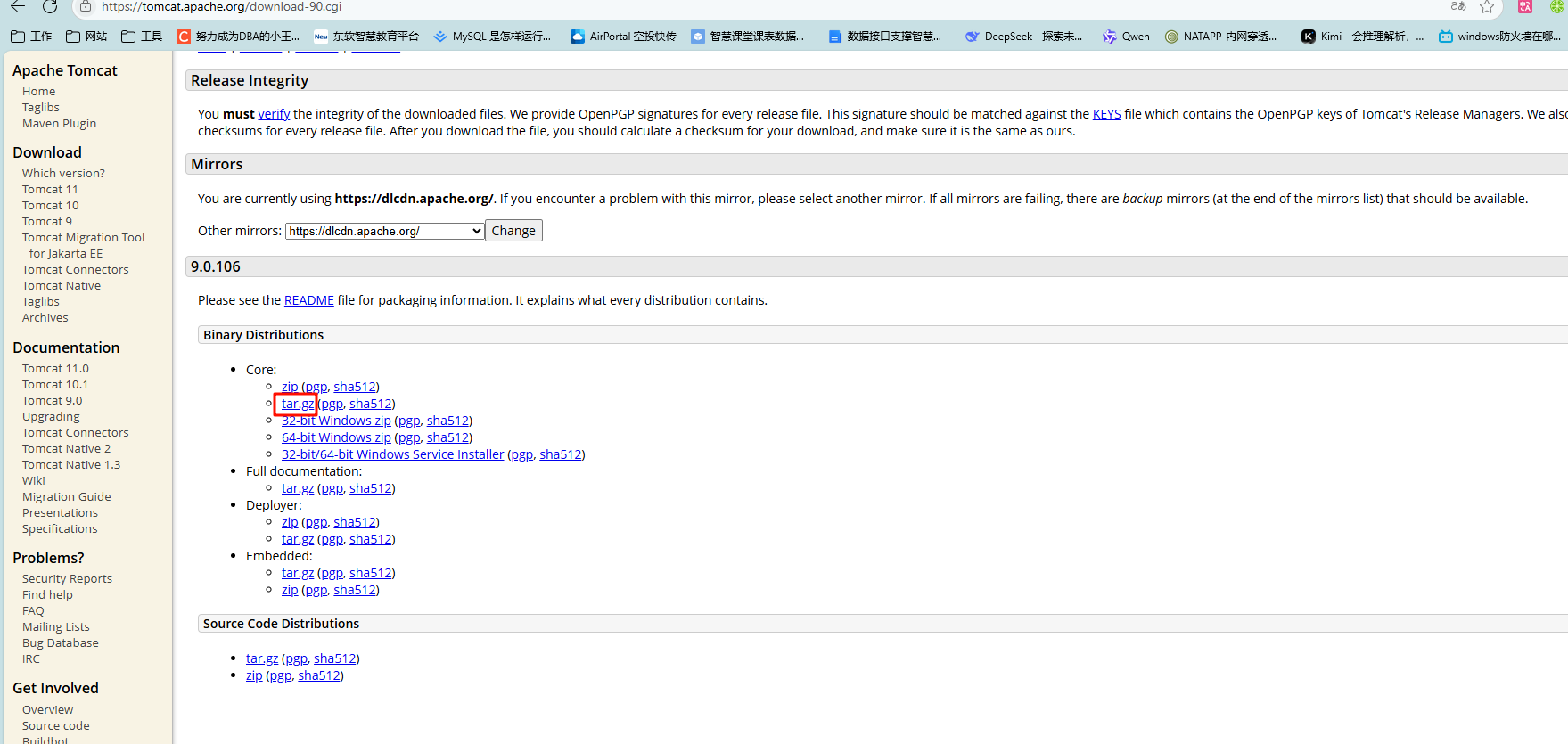Screen dimensions: 1568x744
Task: Download the source code tar.gz
Action: [x=262, y=658]
